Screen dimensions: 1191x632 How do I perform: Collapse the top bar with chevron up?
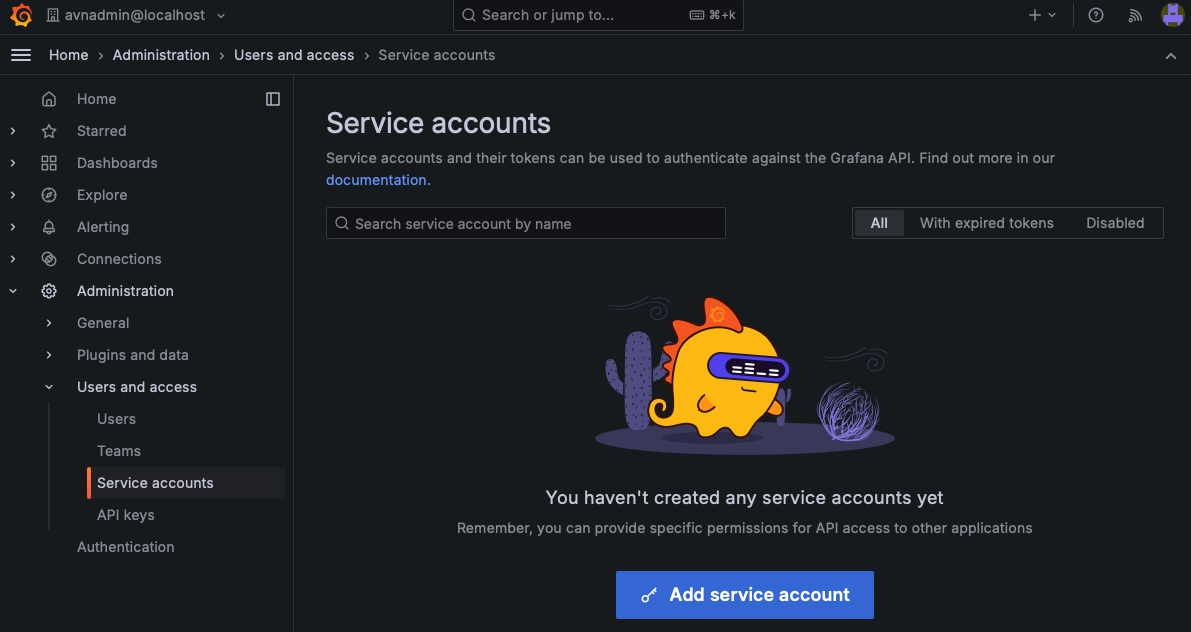click(x=1170, y=56)
